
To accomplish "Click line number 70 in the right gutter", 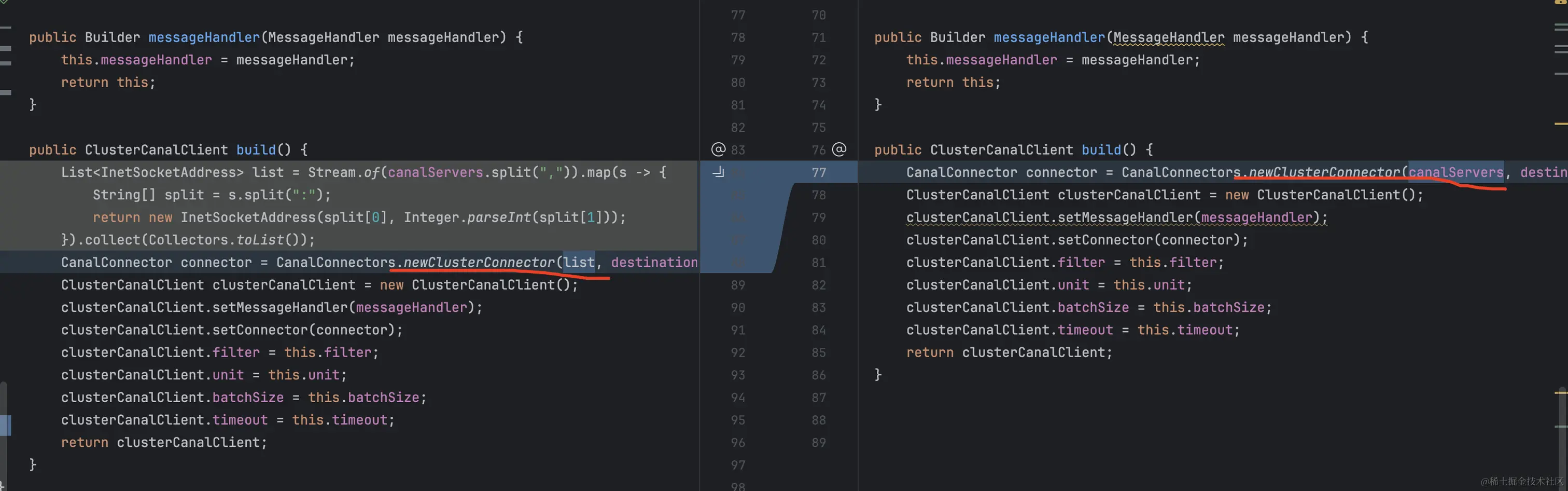I will point(819,15).
